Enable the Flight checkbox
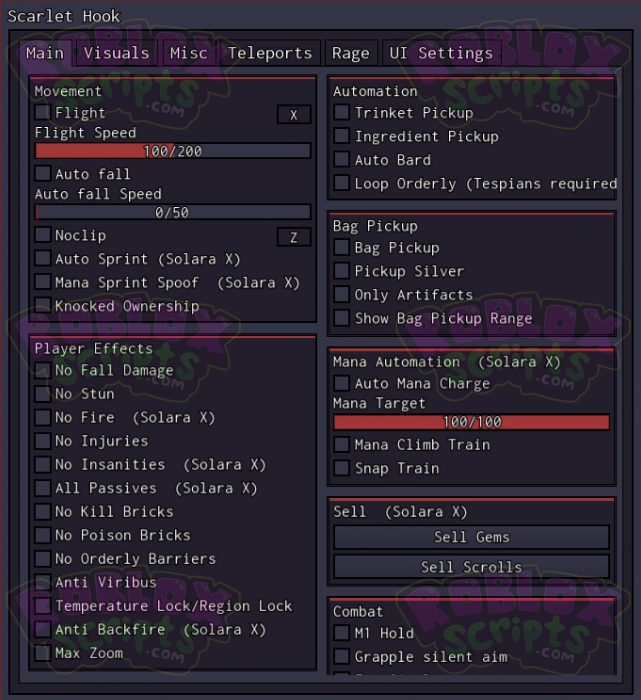Image resolution: width=641 pixels, height=700 pixels. (43, 113)
